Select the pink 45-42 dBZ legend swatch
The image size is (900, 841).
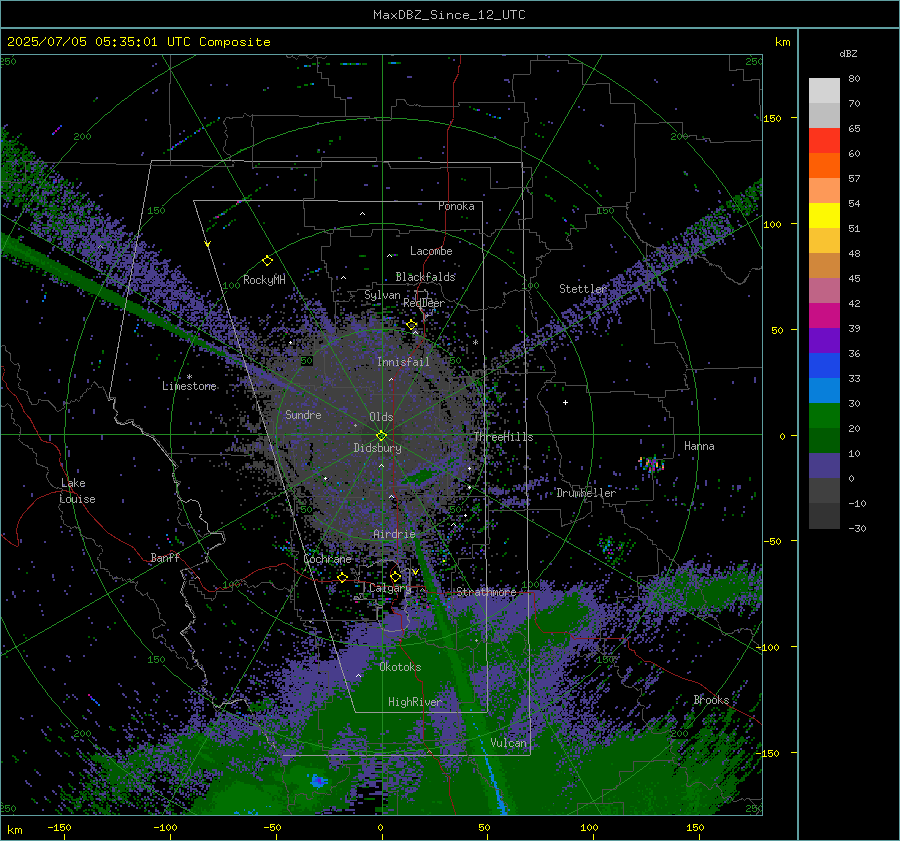(x=824, y=291)
